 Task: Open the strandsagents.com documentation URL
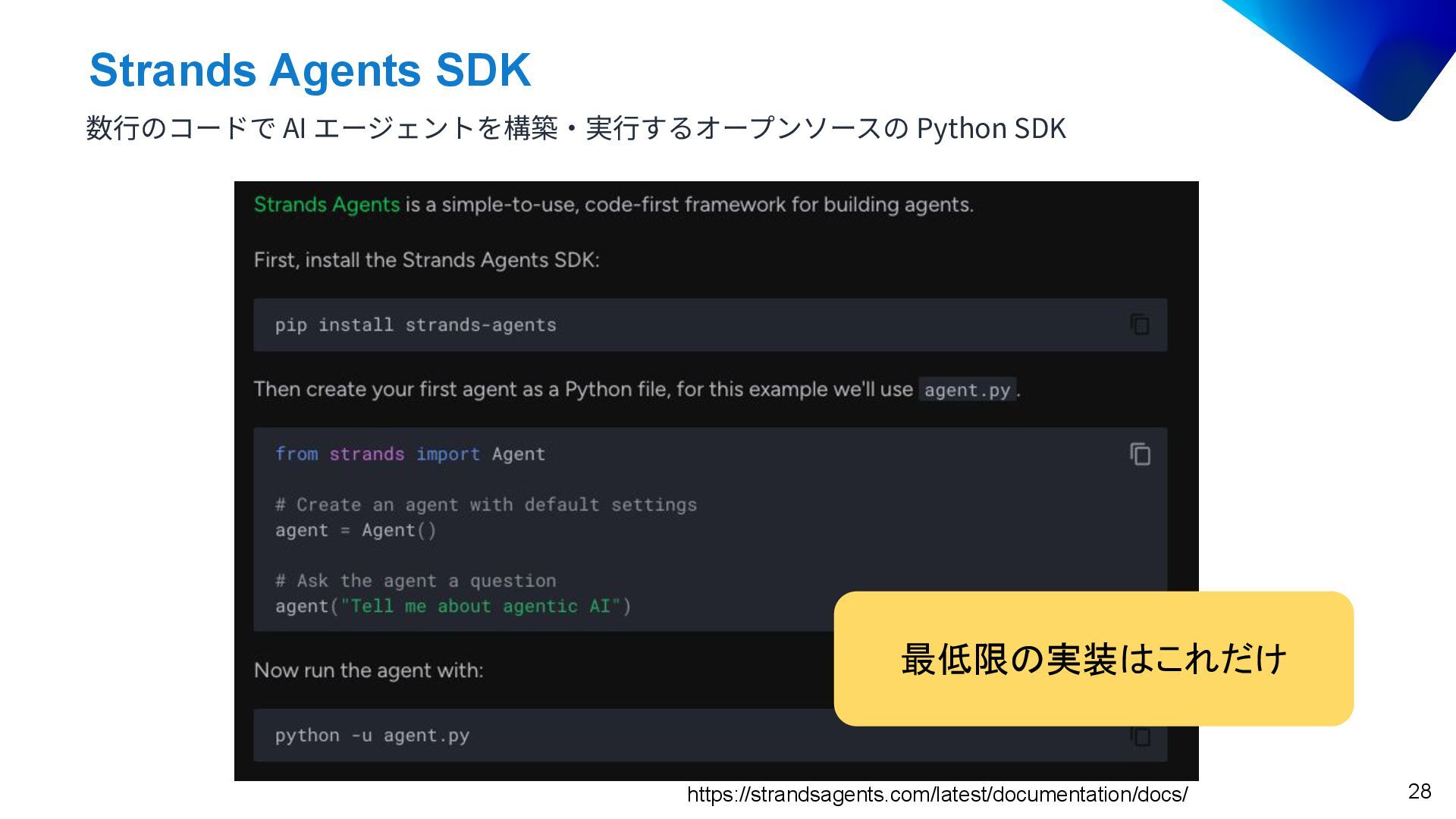[x=937, y=795]
